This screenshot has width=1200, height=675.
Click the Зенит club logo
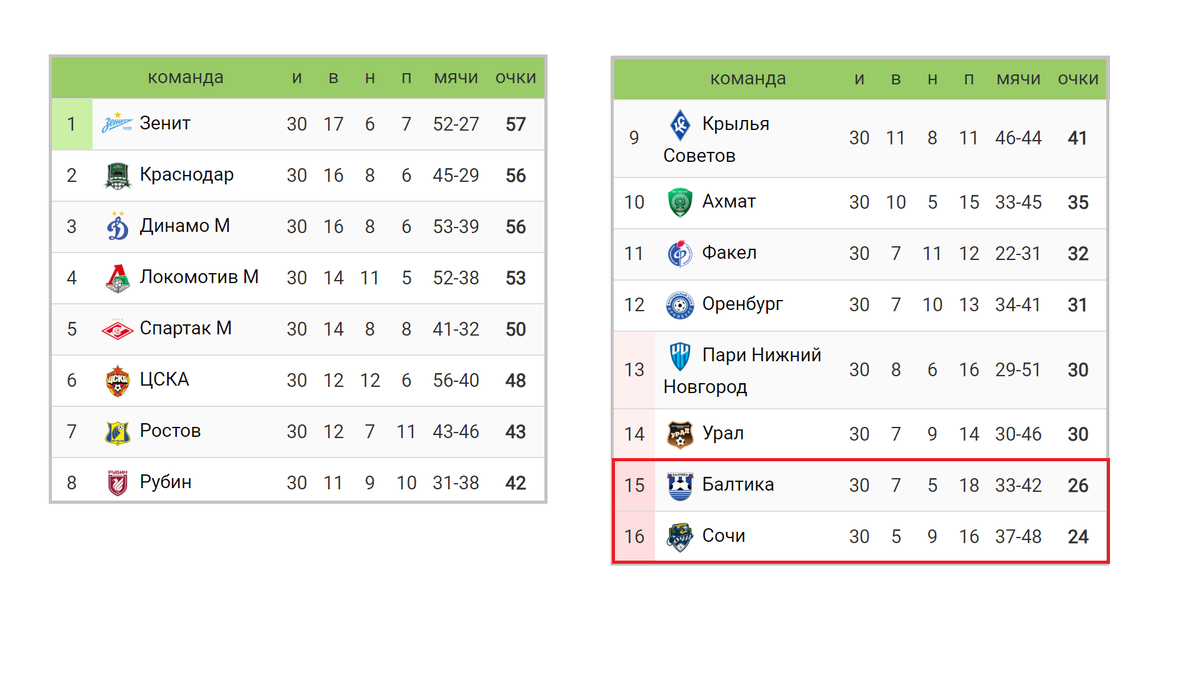click(x=117, y=125)
